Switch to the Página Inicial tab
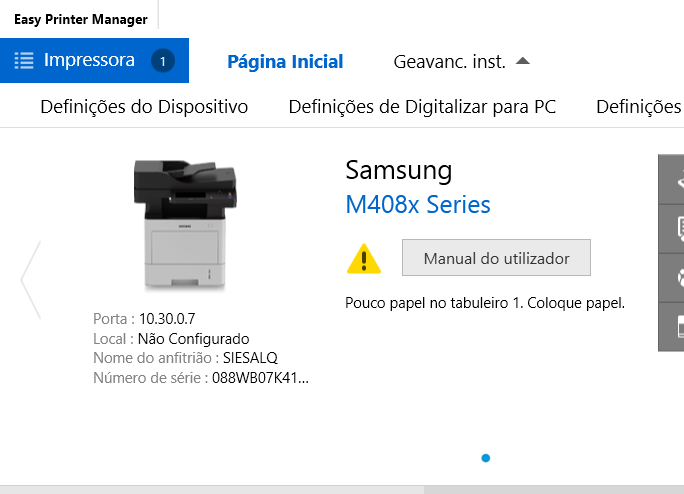The height and width of the screenshot is (494, 684). (x=285, y=62)
